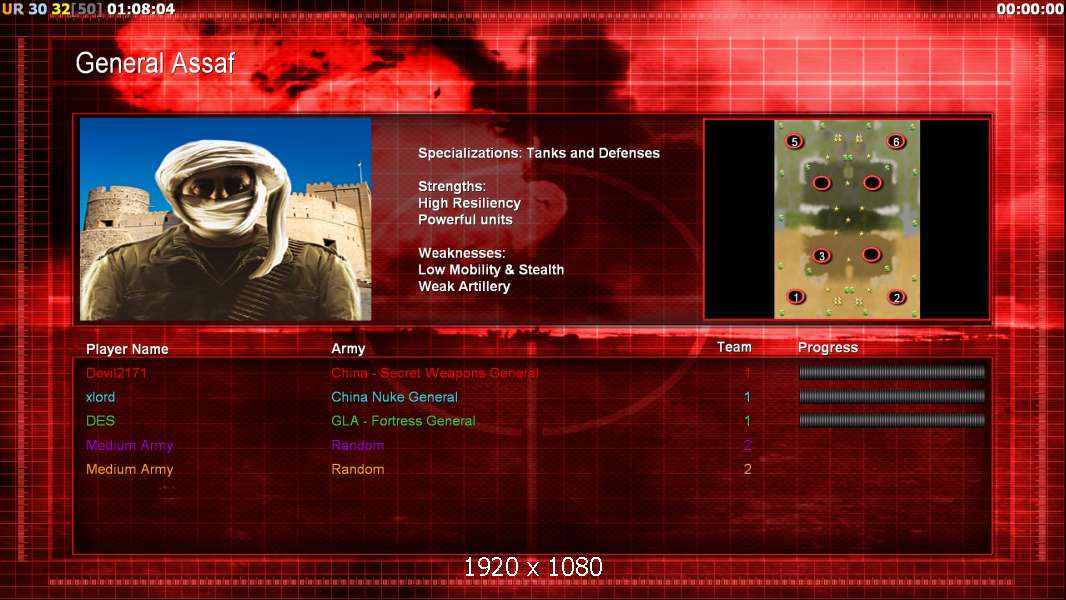Select the purple "Medium Army" player name
This screenshot has width=1066, height=600.
coord(129,445)
